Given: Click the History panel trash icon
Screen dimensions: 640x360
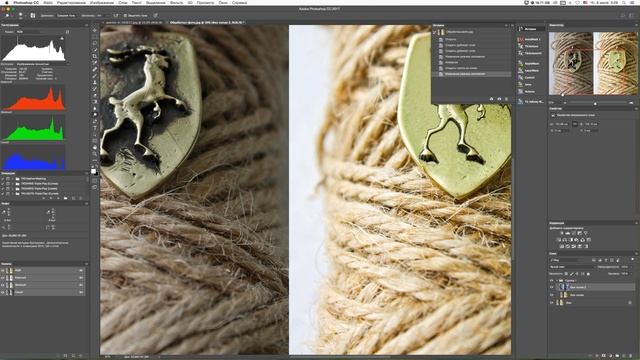Looking at the screenshot, I should pyautogui.click(x=507, y=99).
